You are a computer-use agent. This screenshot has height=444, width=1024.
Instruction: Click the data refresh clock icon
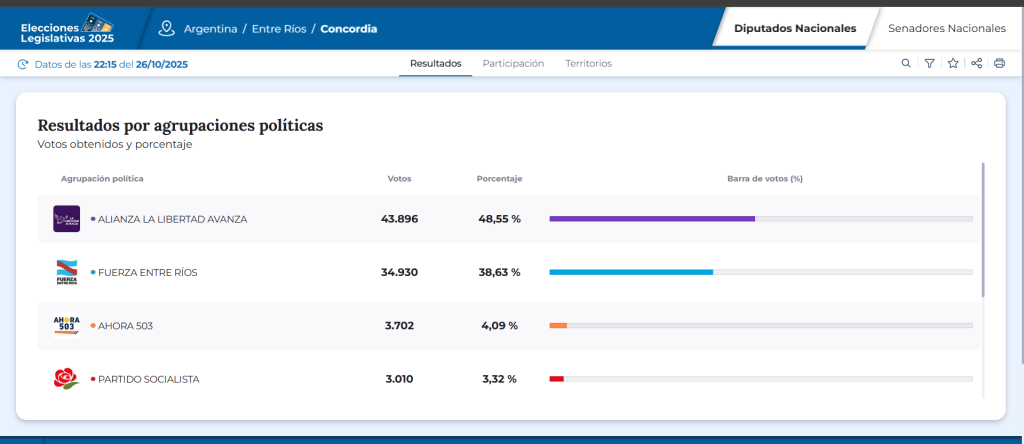tap(23, 64)
